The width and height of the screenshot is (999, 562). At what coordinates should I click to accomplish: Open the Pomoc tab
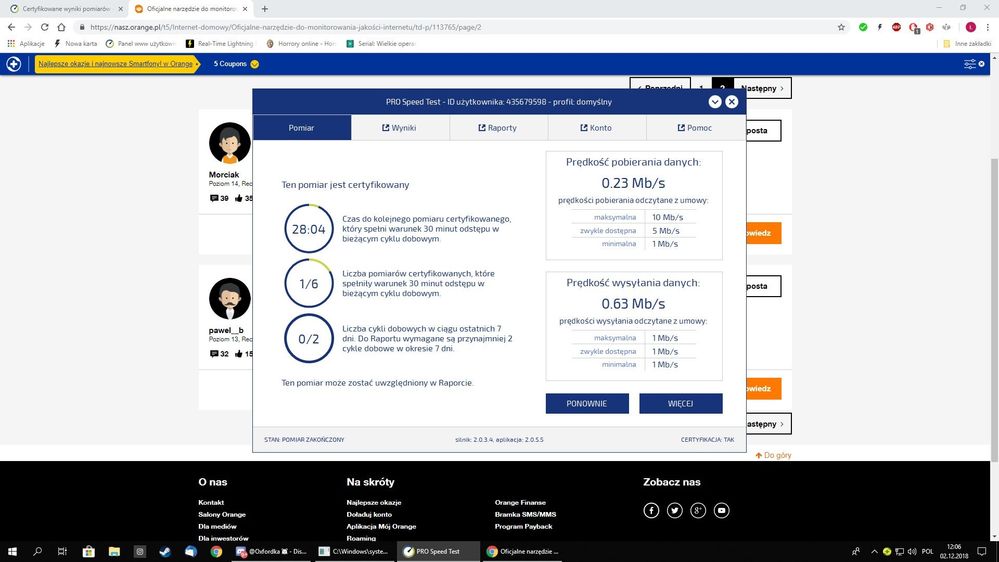click(694, 128)
